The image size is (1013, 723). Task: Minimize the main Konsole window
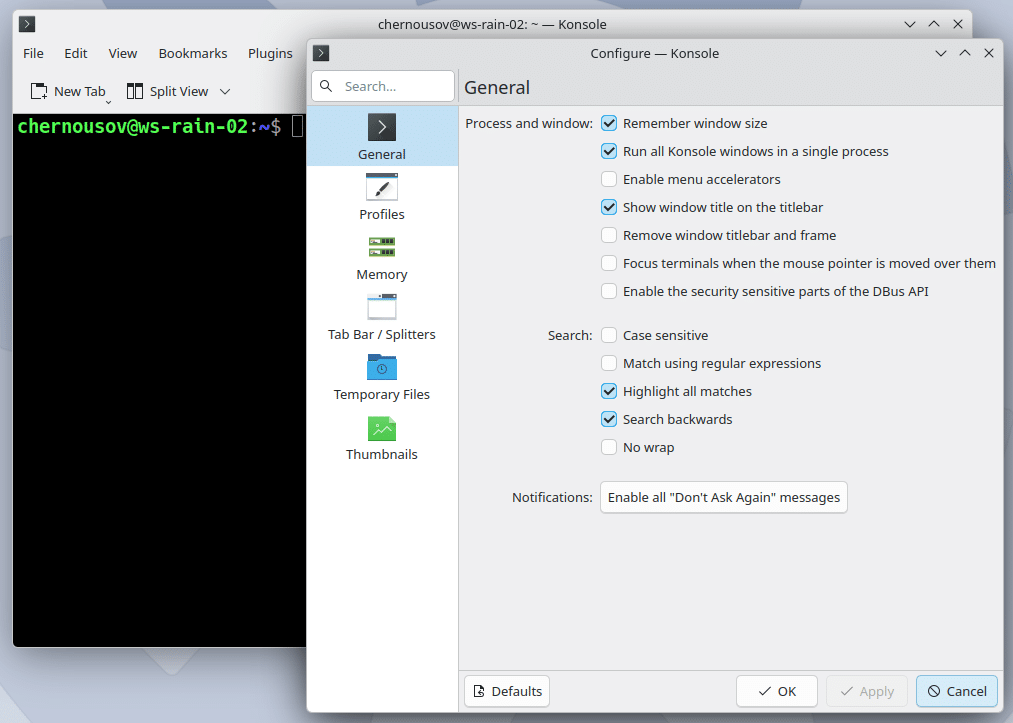tap(910, 25)
